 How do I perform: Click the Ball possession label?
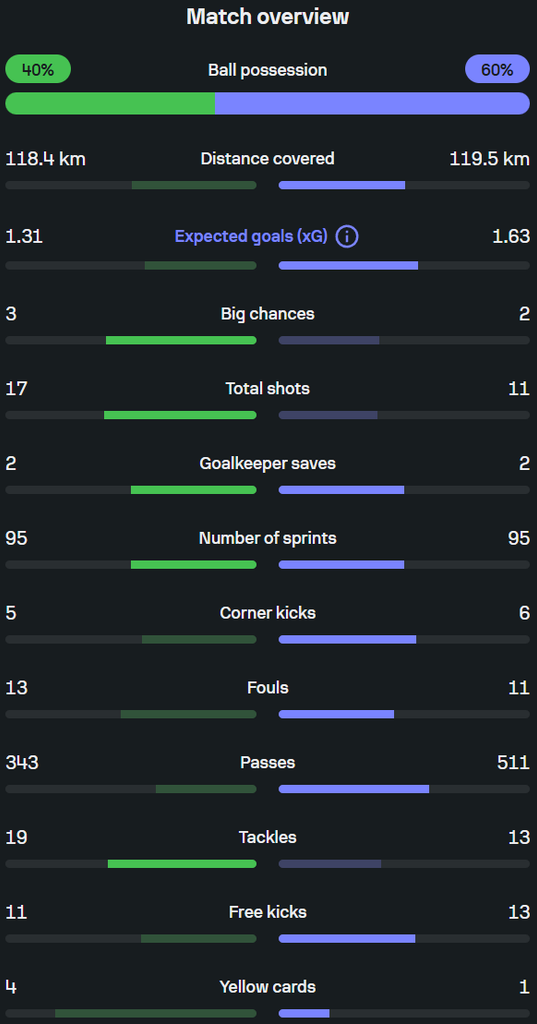(268, 70)
